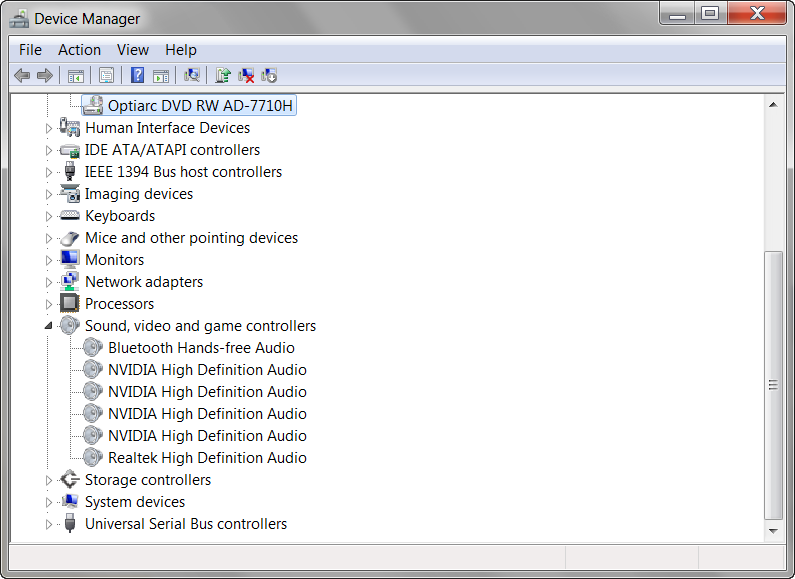
Task: Expand Universal Serial Bus controllers node
Action: point(49,524)
